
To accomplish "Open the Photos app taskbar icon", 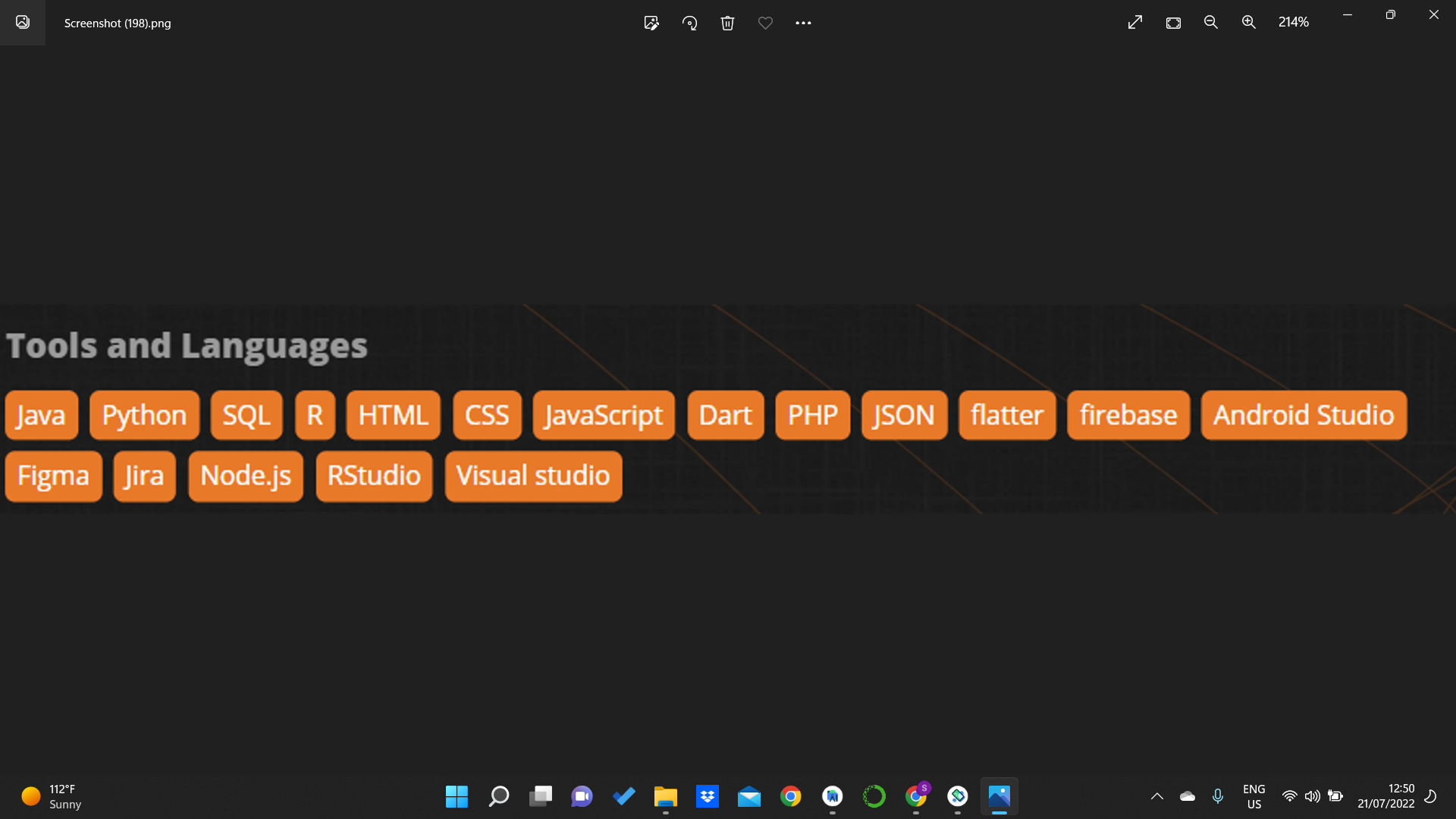I will [999, 796].
